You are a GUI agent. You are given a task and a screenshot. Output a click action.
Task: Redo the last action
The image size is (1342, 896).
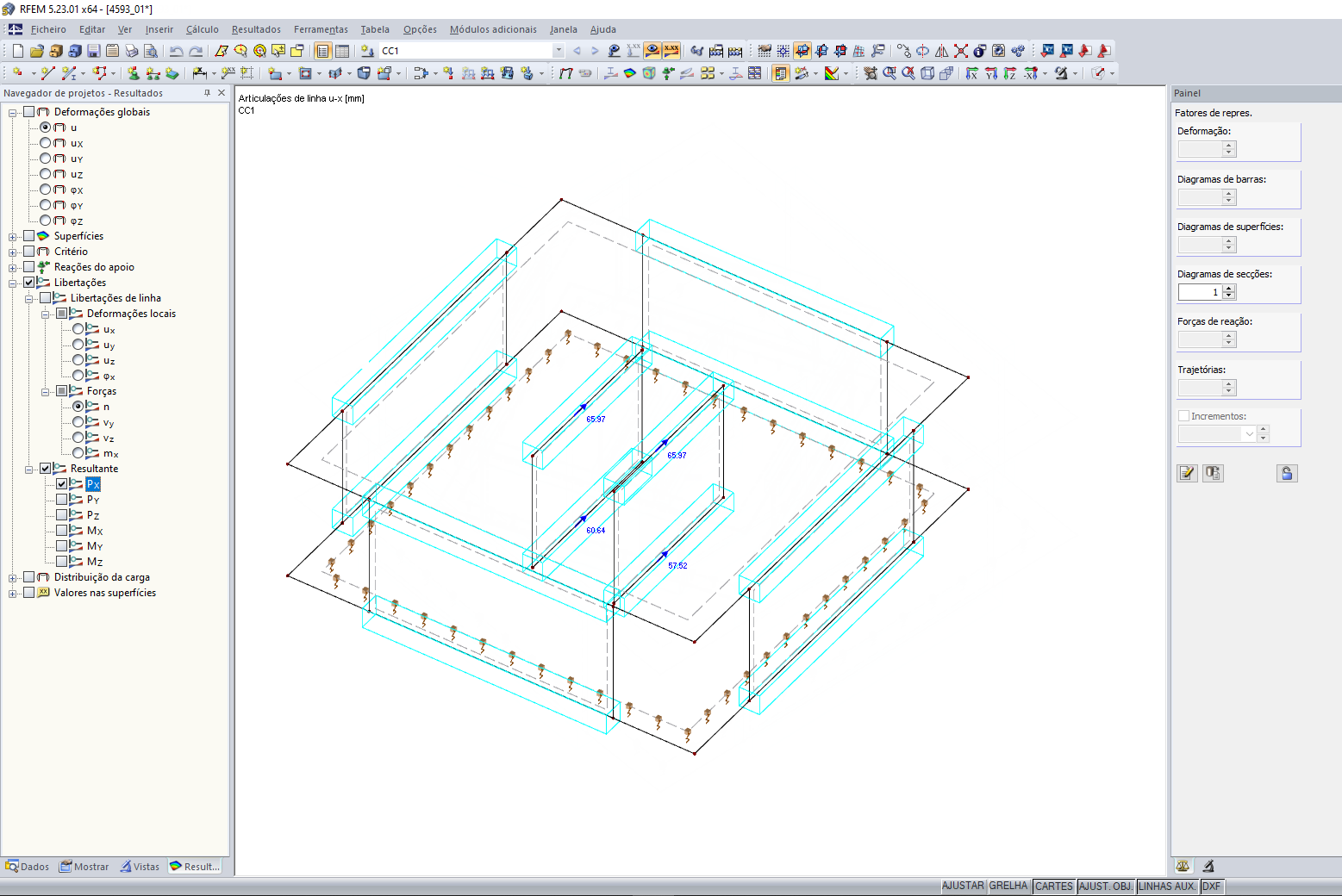click(x=196, y=51)
